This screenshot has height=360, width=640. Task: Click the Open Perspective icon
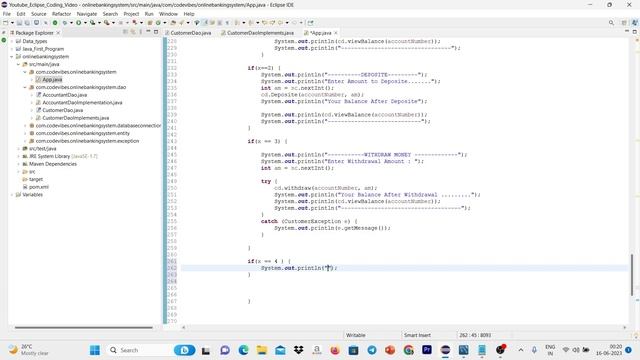click(624, 23)
